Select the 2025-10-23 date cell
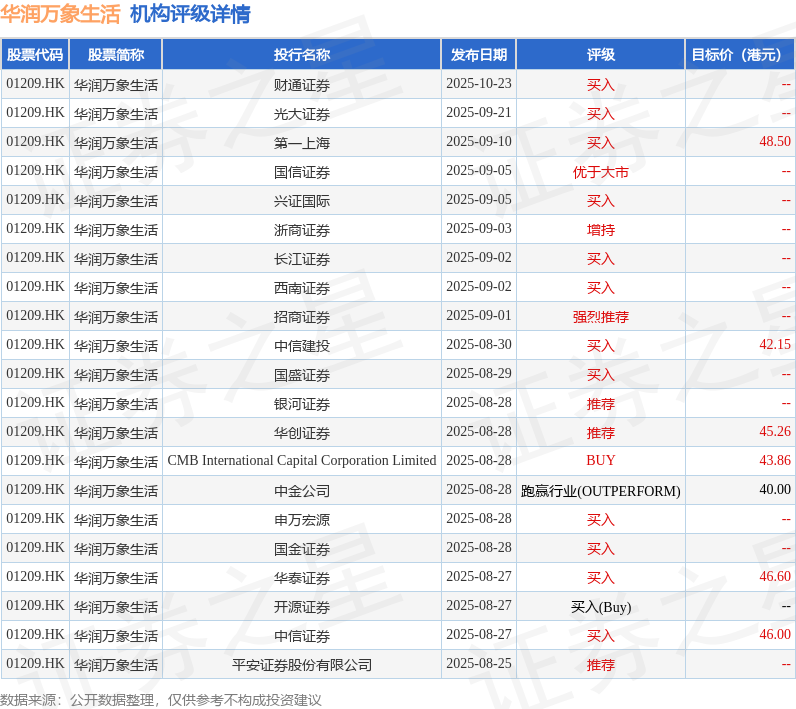 (x=479, y=84)
